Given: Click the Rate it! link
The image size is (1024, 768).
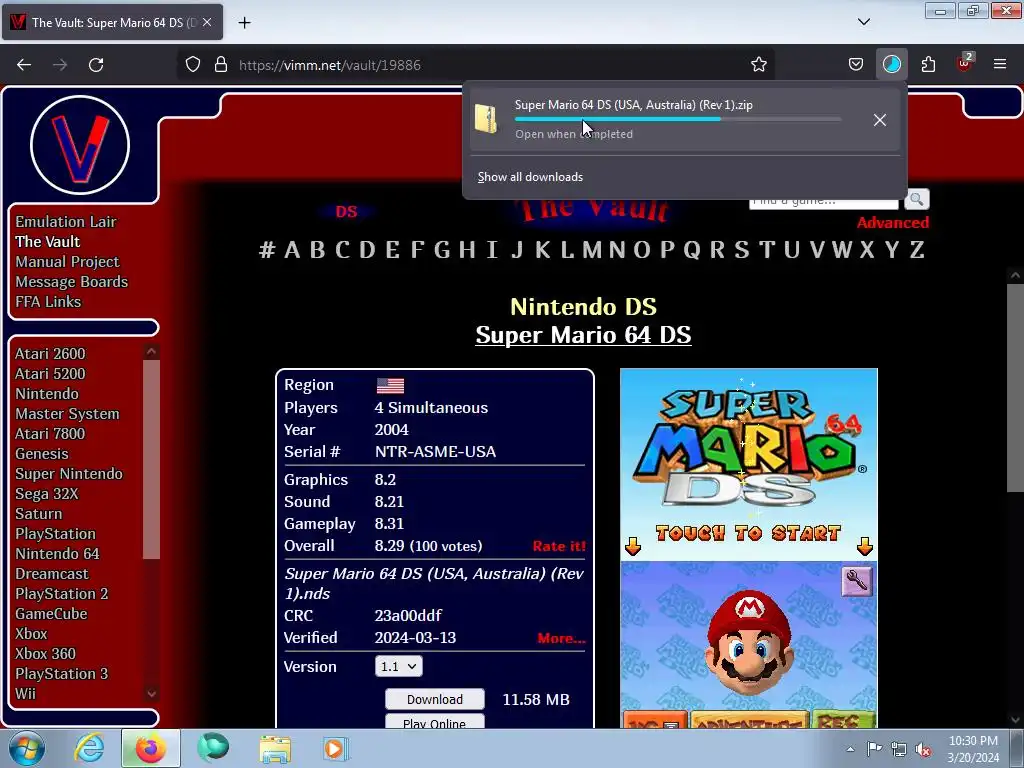Looking at the screenshot, I should tap(559, 547).
